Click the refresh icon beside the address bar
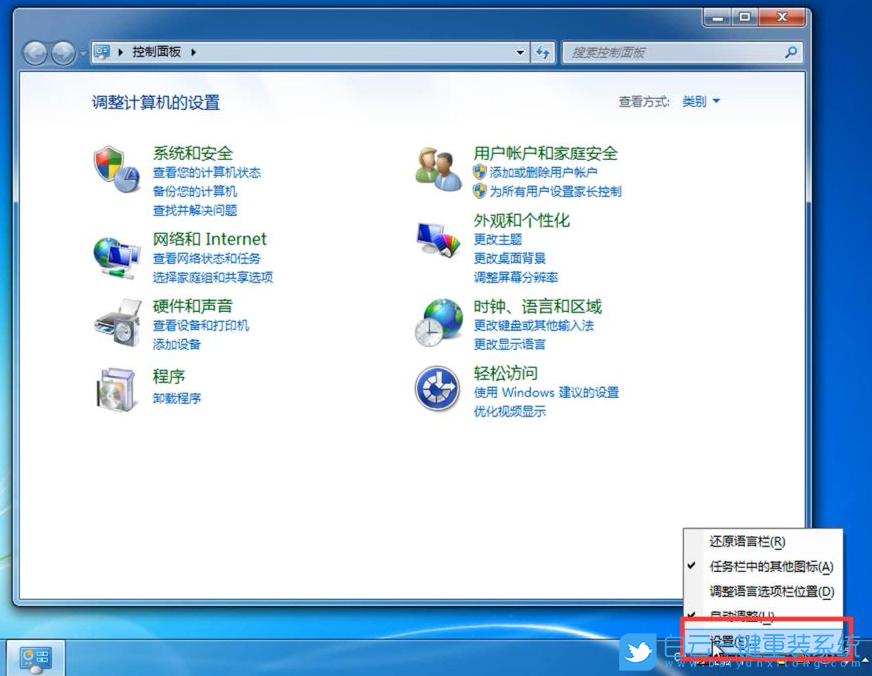The width and height of the screenshot is (872, 676). [542, 52]
